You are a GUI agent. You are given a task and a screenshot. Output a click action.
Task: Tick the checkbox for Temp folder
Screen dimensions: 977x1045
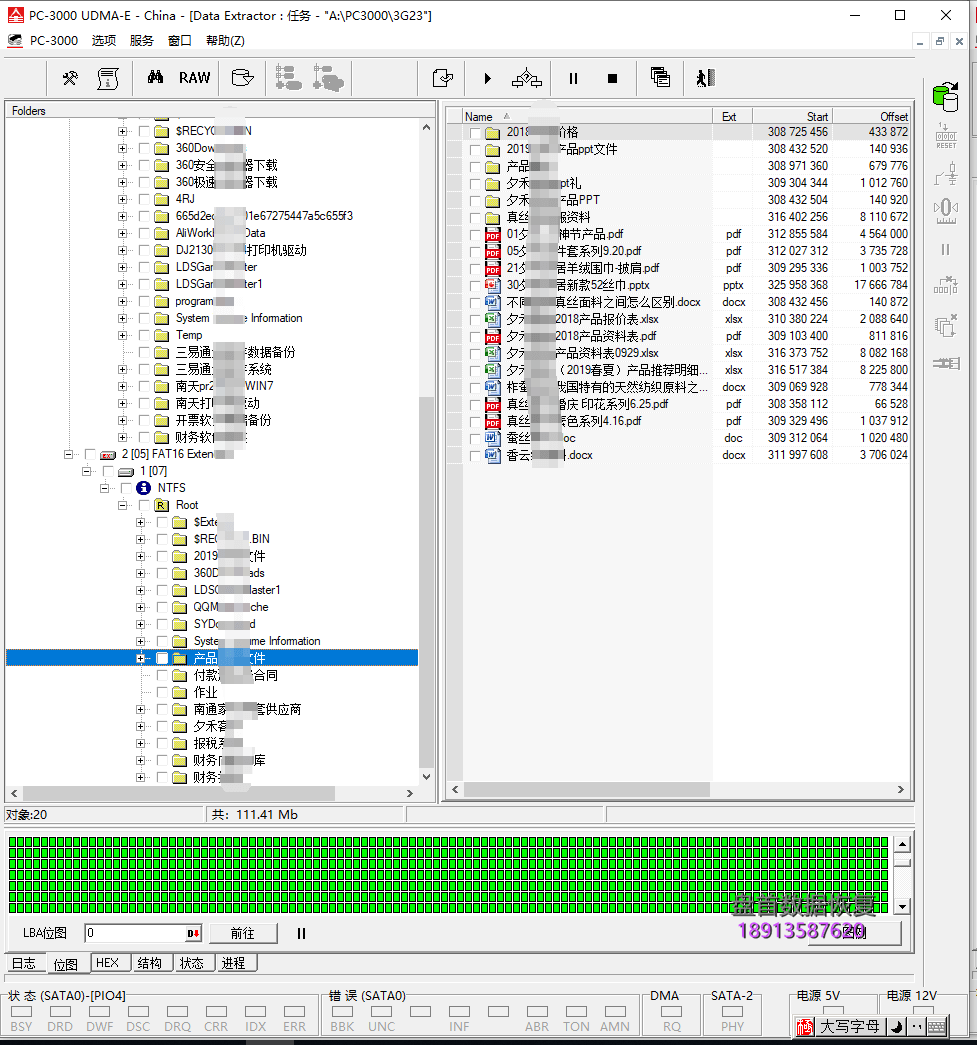pyautogui.click(x=144, y=335)
